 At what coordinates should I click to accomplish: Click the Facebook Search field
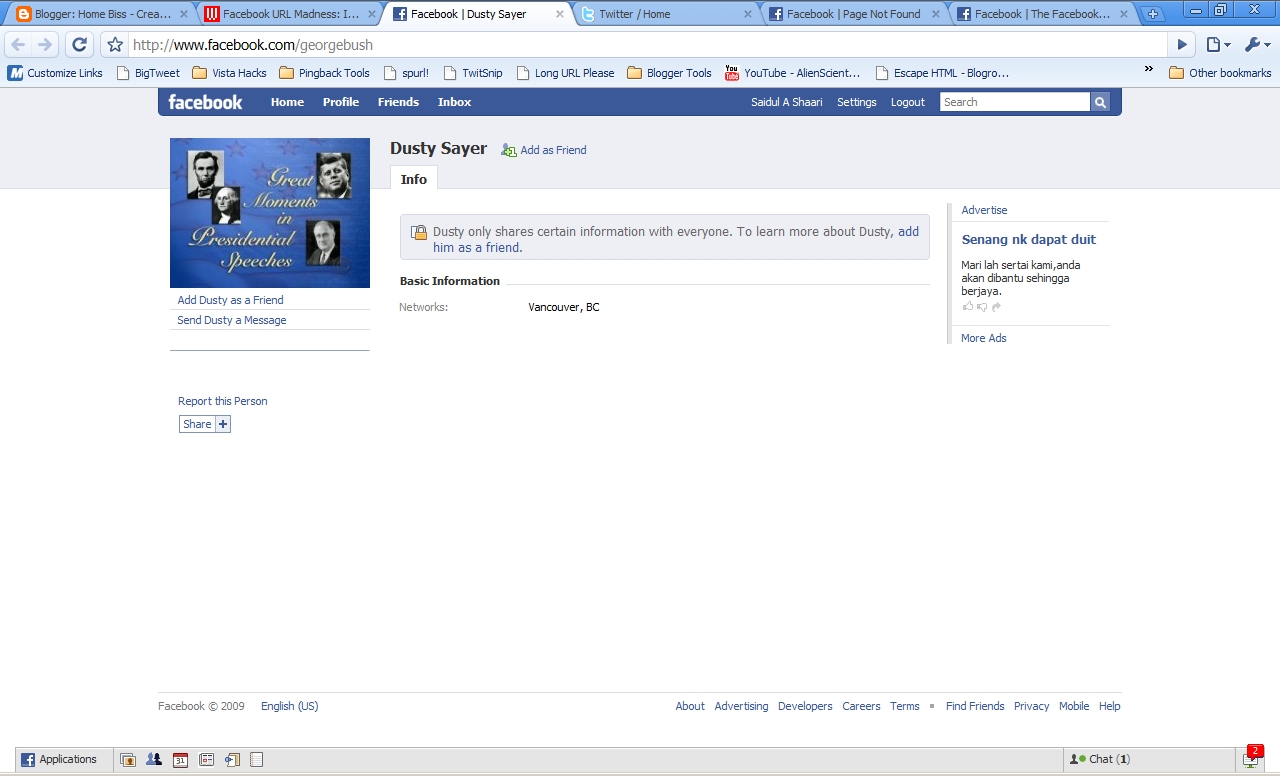(1014, 102)
